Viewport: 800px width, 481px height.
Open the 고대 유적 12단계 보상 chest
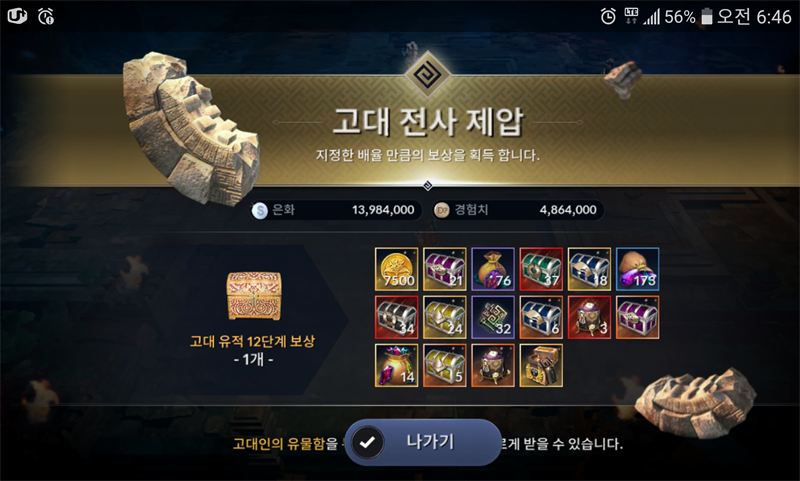coord(254,296)
